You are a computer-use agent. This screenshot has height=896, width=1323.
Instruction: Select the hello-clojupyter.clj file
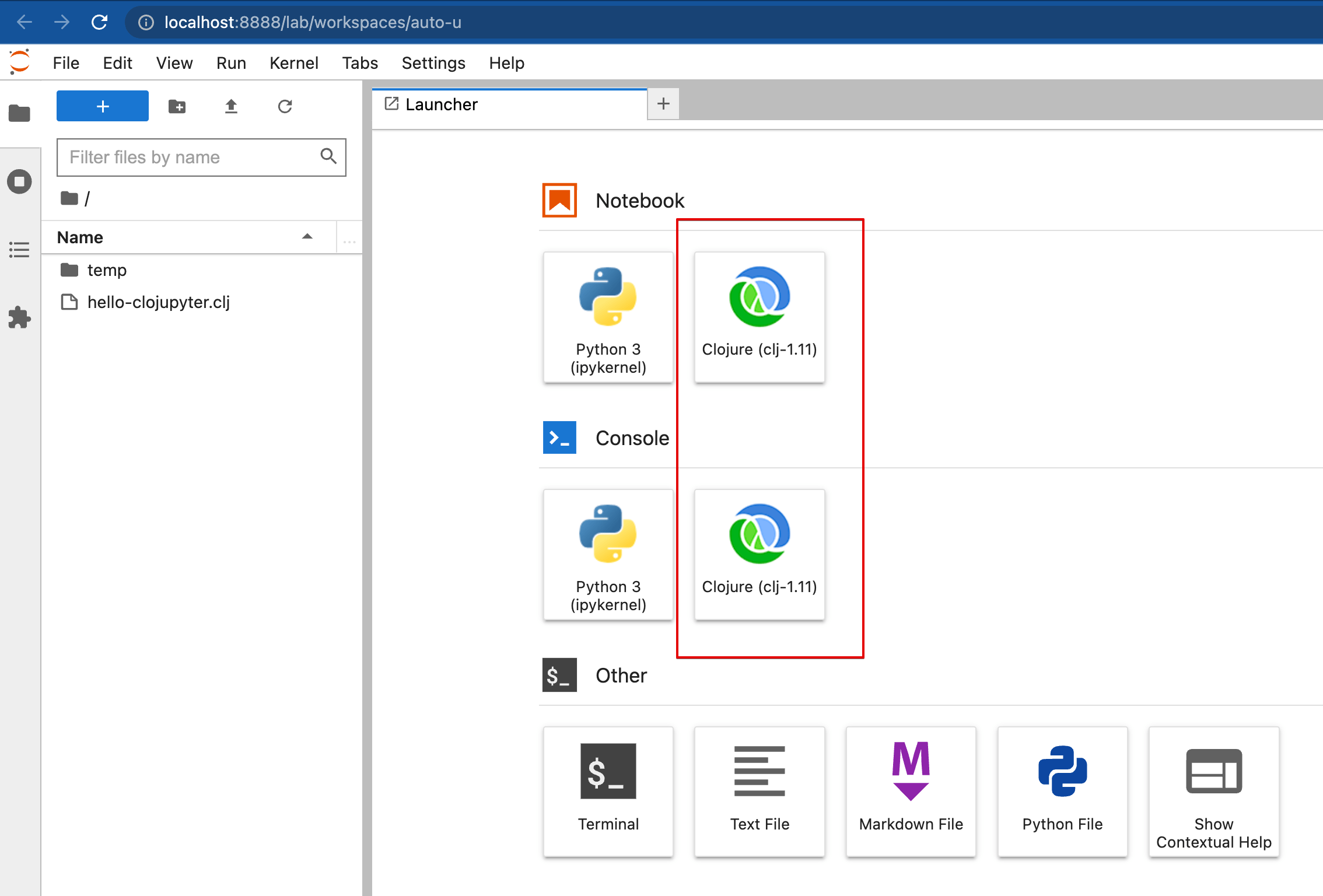[202, 302]
